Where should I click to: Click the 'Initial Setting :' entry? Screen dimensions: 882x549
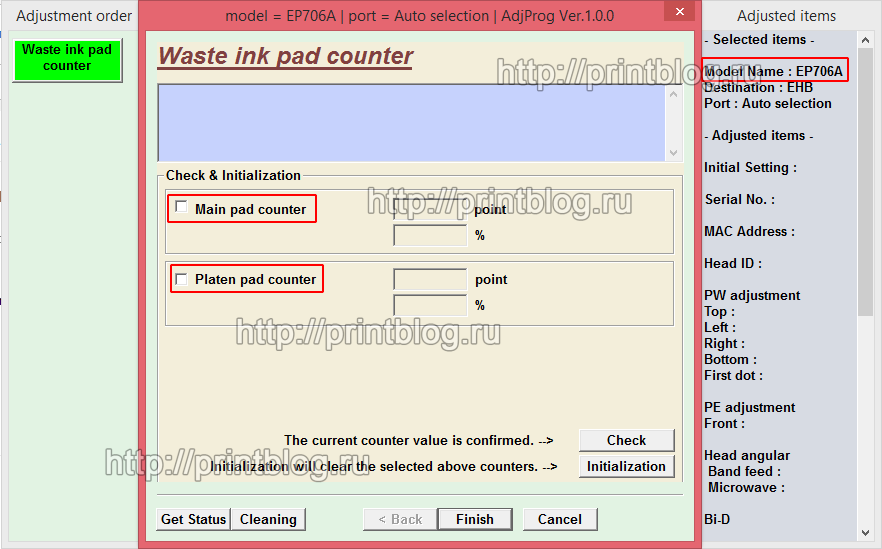coord(750,168)
